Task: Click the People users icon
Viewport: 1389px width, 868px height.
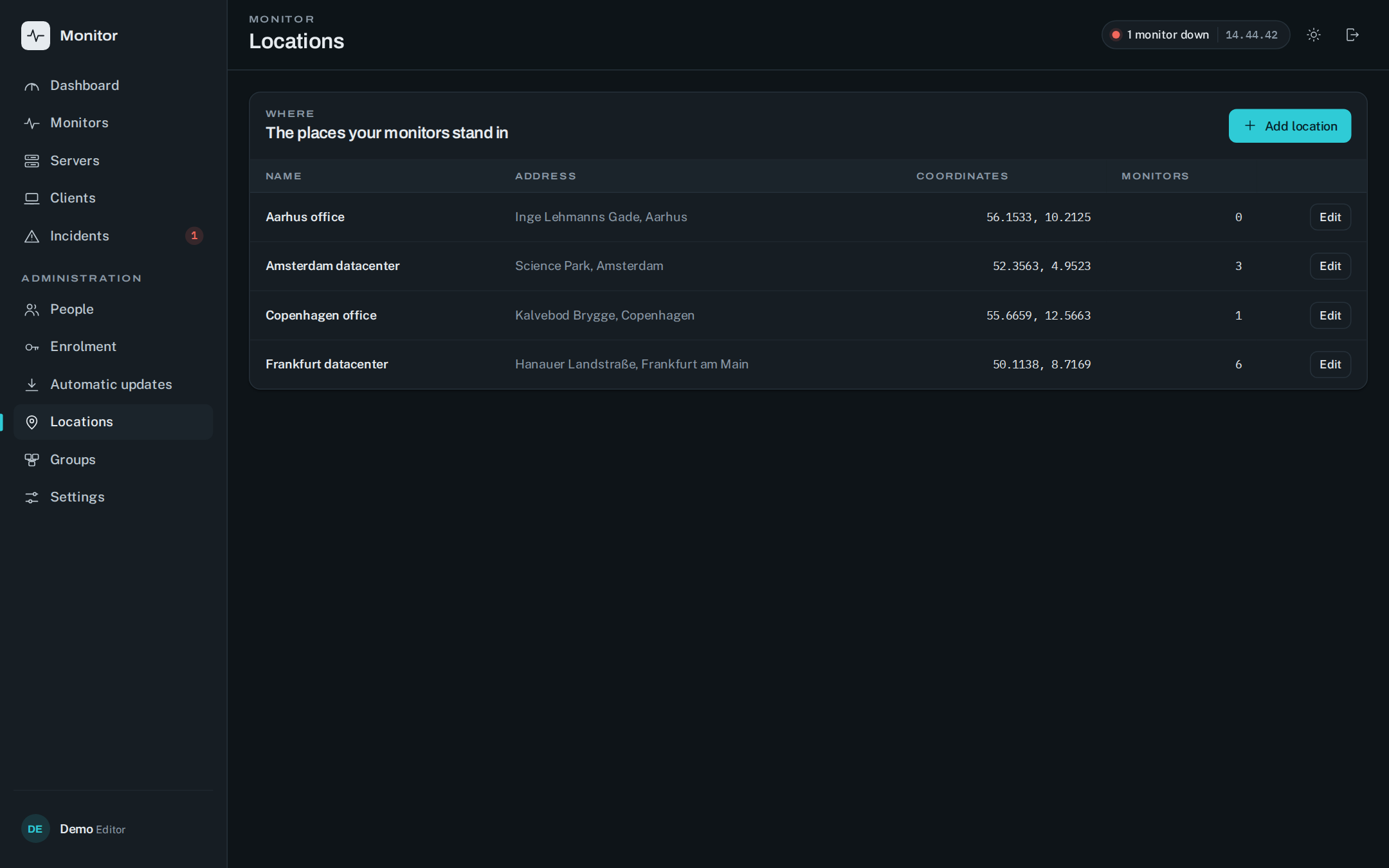Action: click(x=32, y=310)
